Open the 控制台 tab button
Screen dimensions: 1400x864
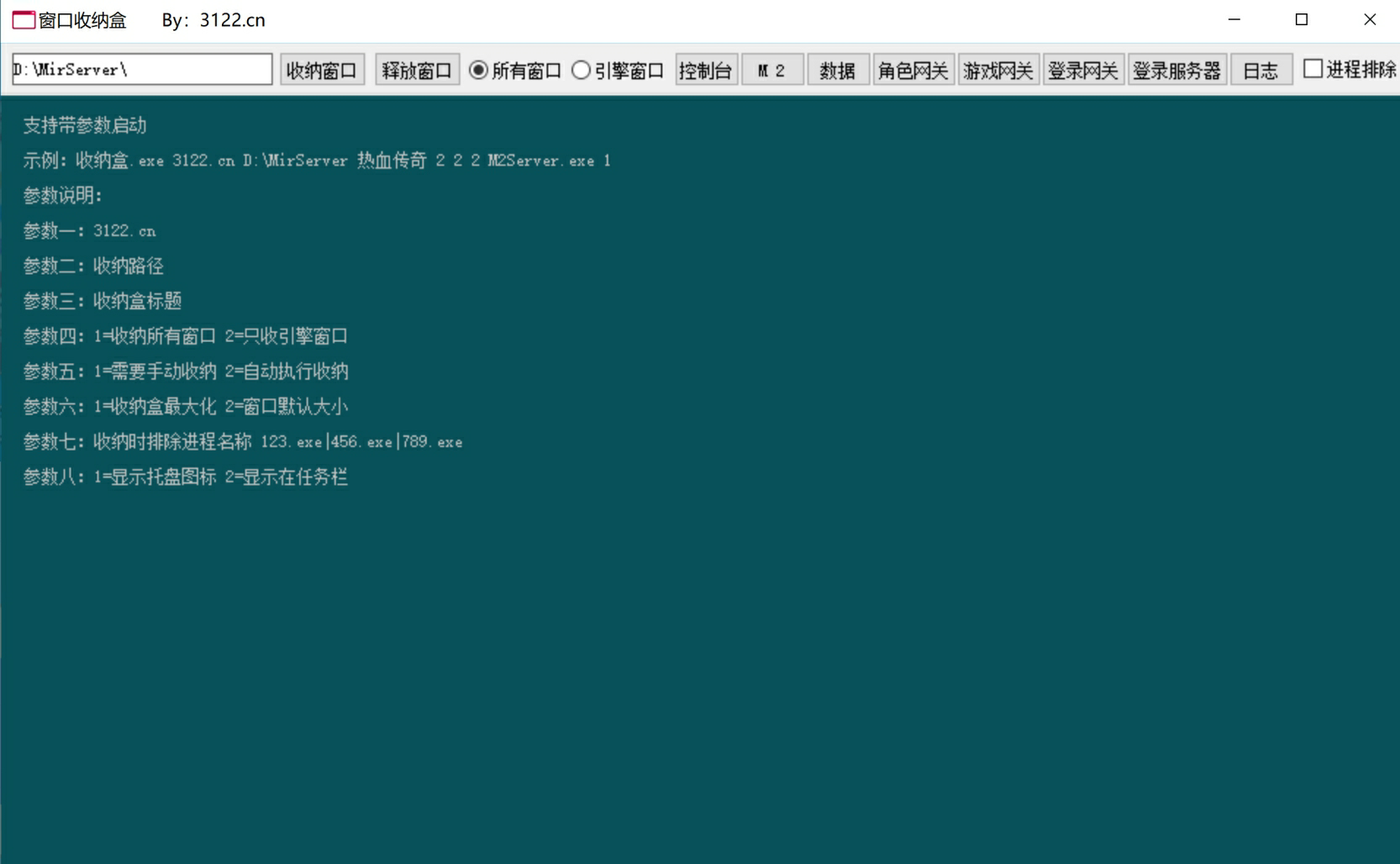pyautogui.click(x=706, y=70)
